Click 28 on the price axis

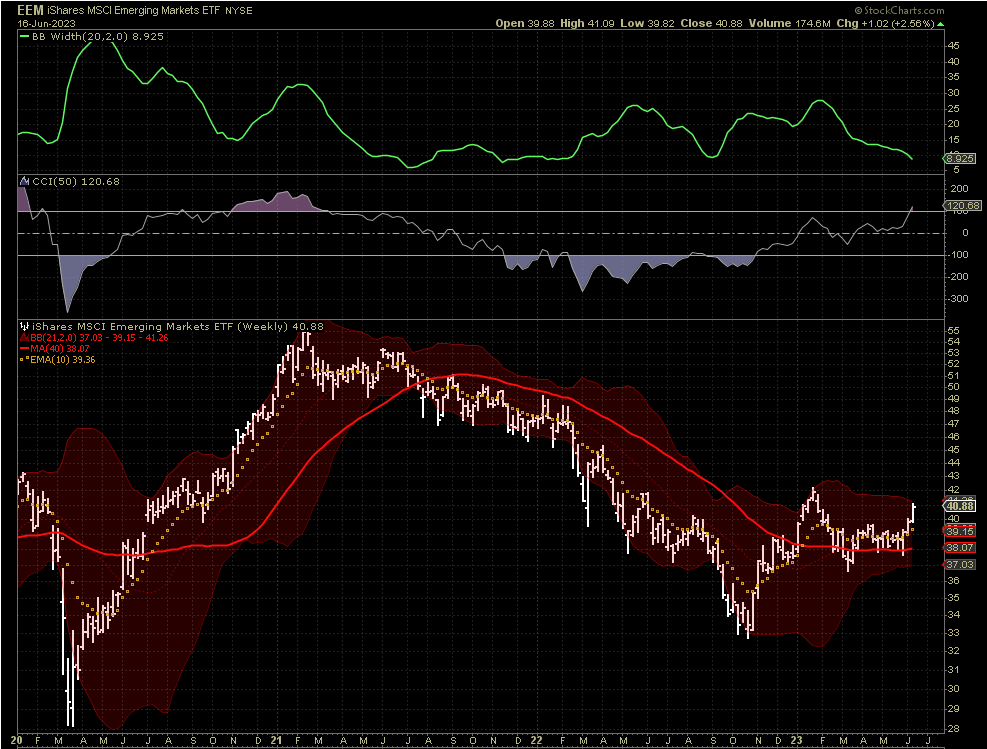click(954, 729)
